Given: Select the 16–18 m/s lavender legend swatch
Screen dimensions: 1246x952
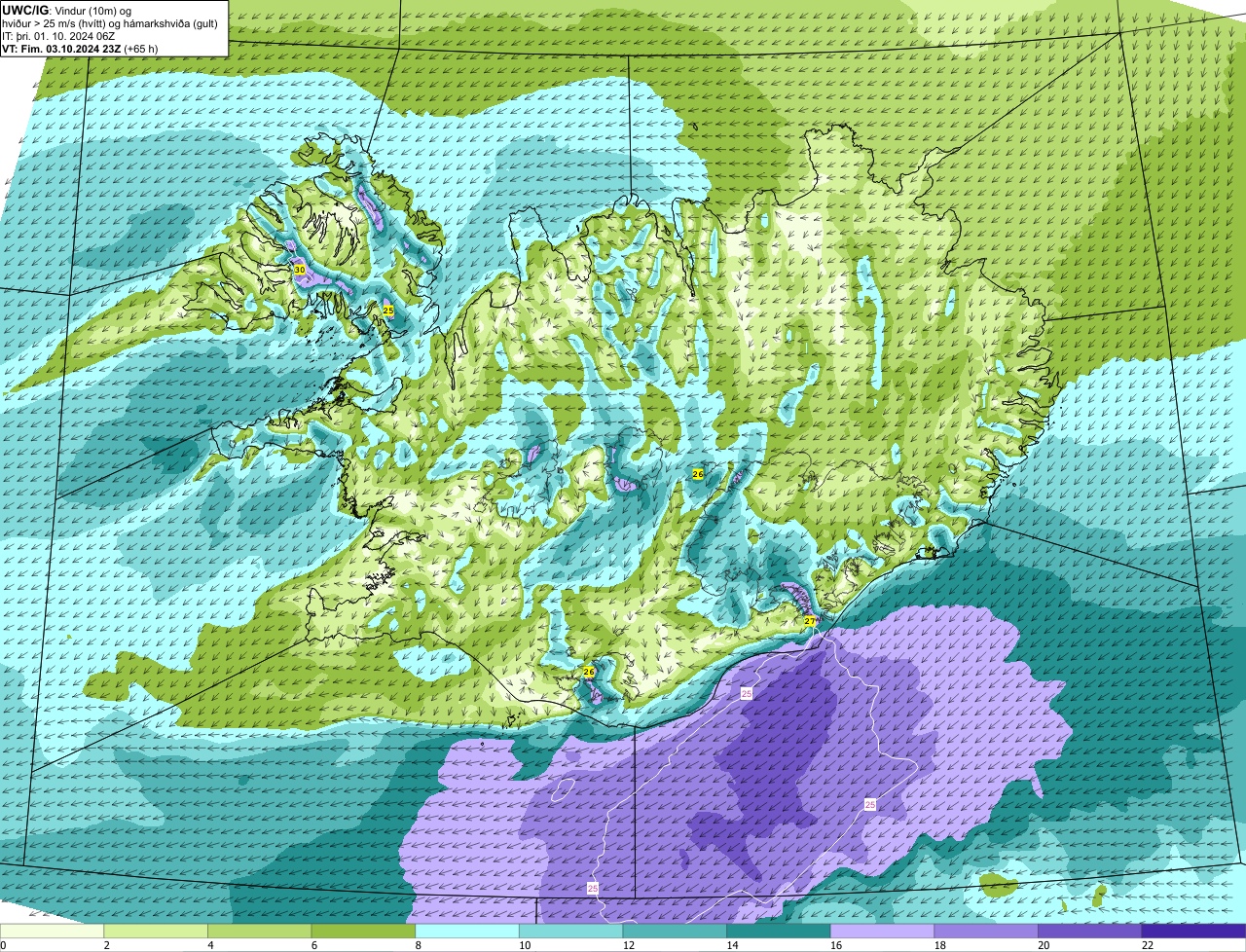Looking at the screenshot, I should 882,931.
